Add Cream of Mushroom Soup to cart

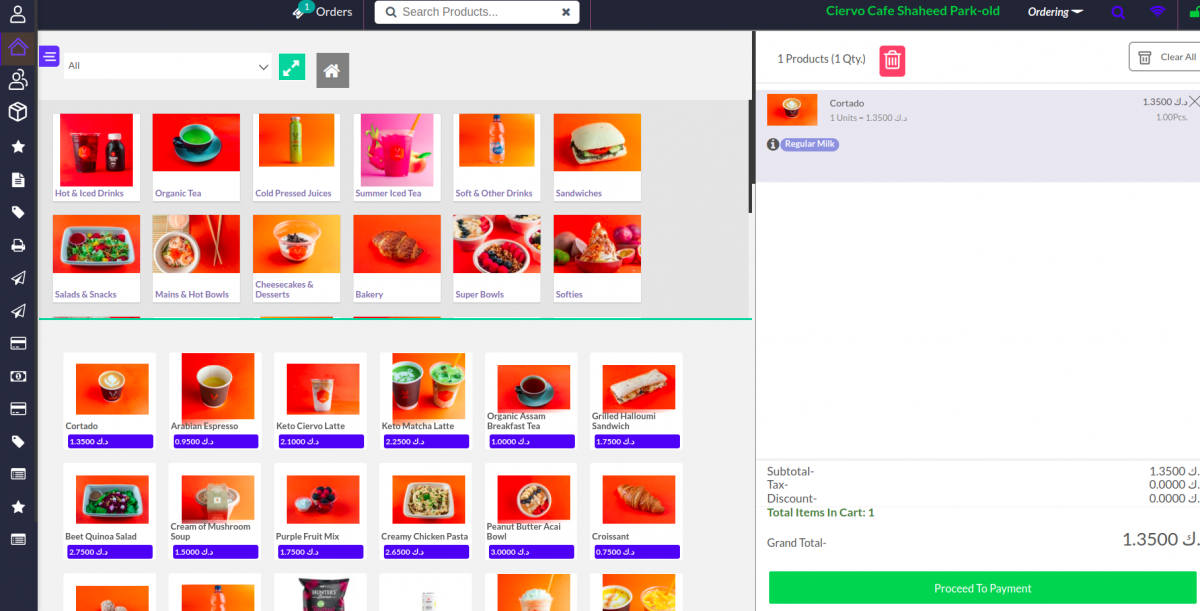coord(215,512)
